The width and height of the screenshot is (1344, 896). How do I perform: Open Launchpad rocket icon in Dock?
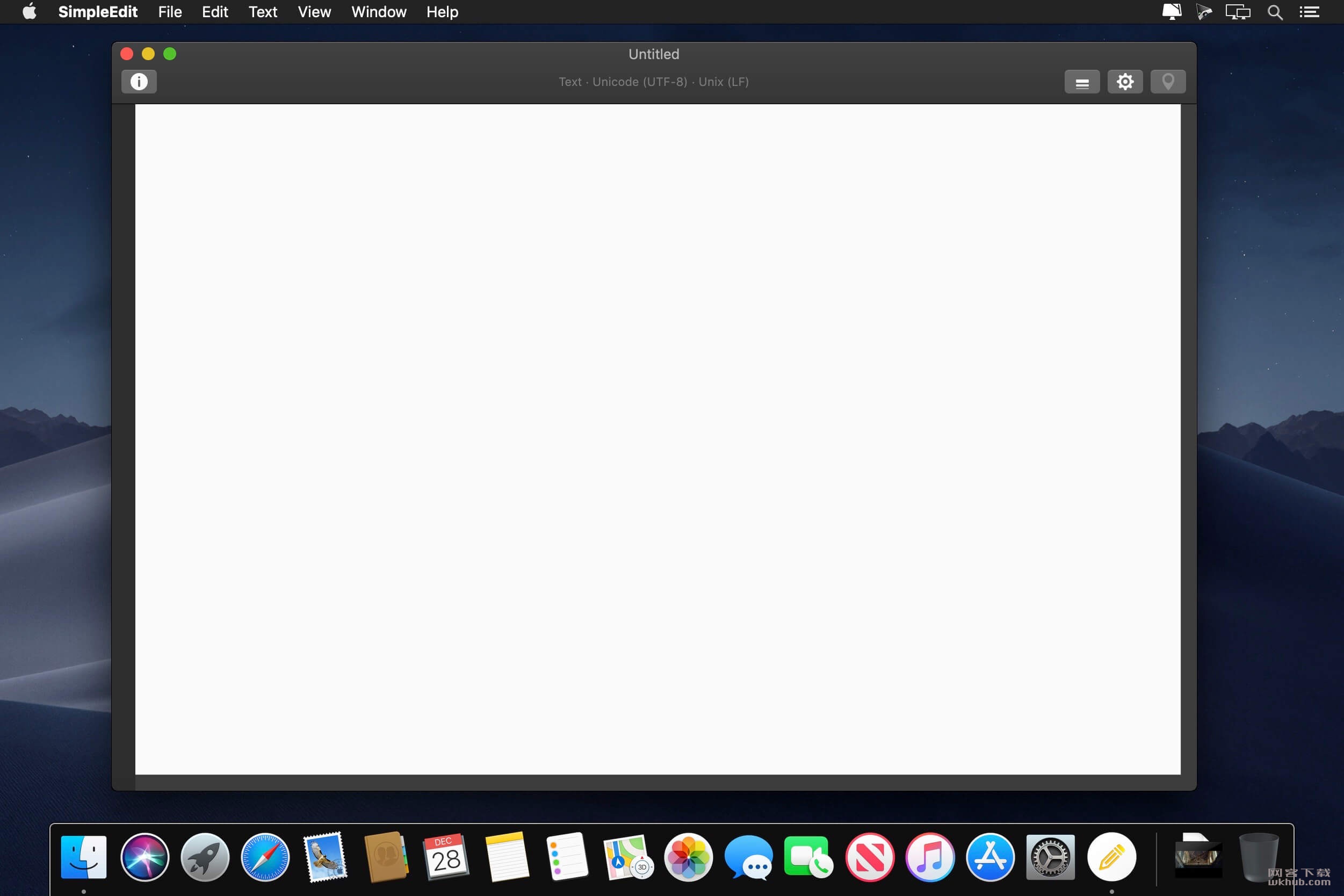click(205, 857)
